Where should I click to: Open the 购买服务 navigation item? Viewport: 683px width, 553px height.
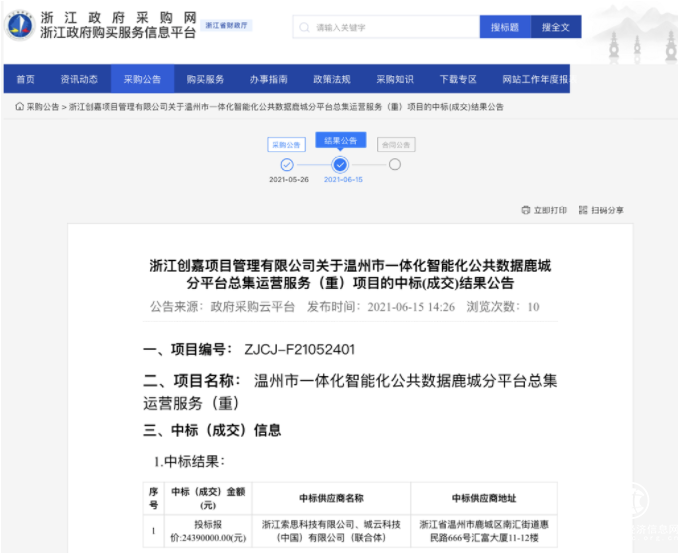click(206, 79)
